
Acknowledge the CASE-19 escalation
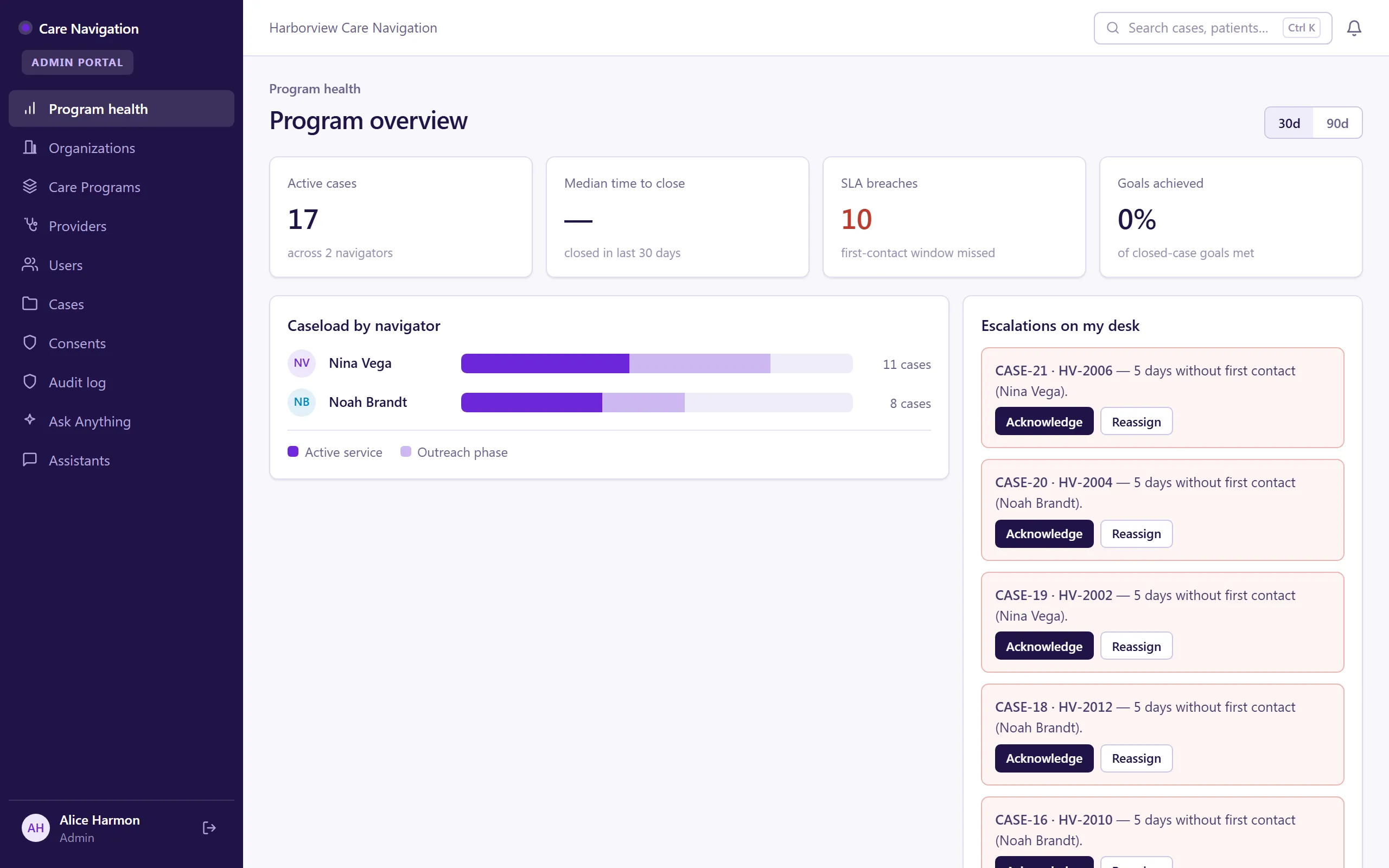click(1044, 646)
